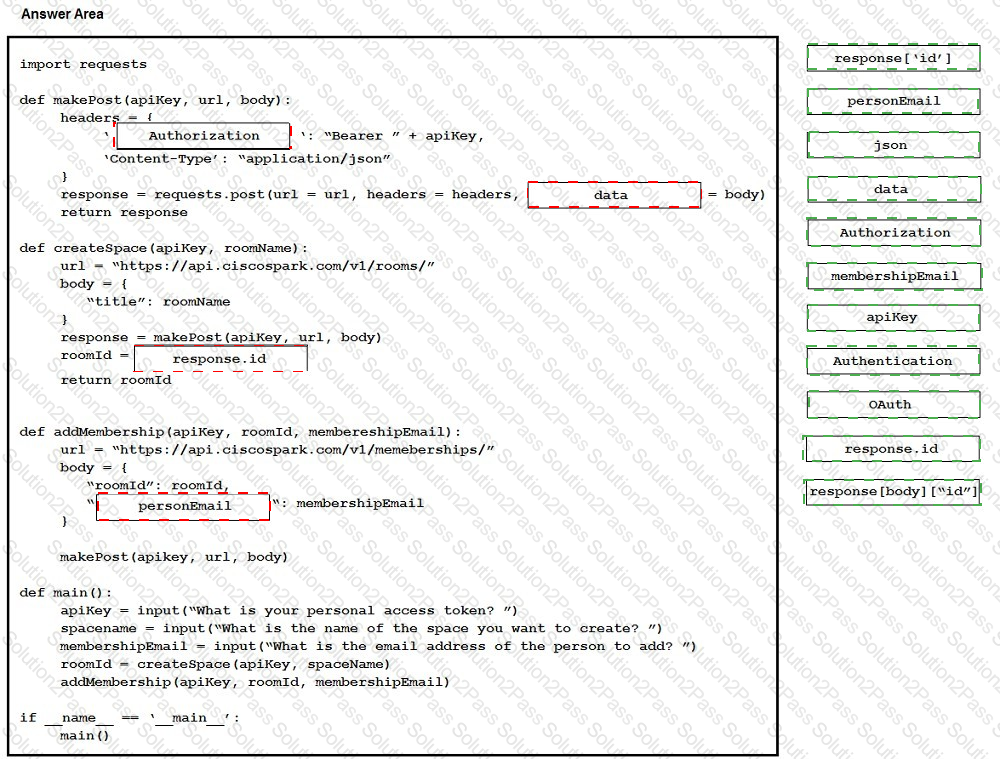Pick the response.id option in the right-hand list
The image size is (1000, 759).
coord(891,449)
